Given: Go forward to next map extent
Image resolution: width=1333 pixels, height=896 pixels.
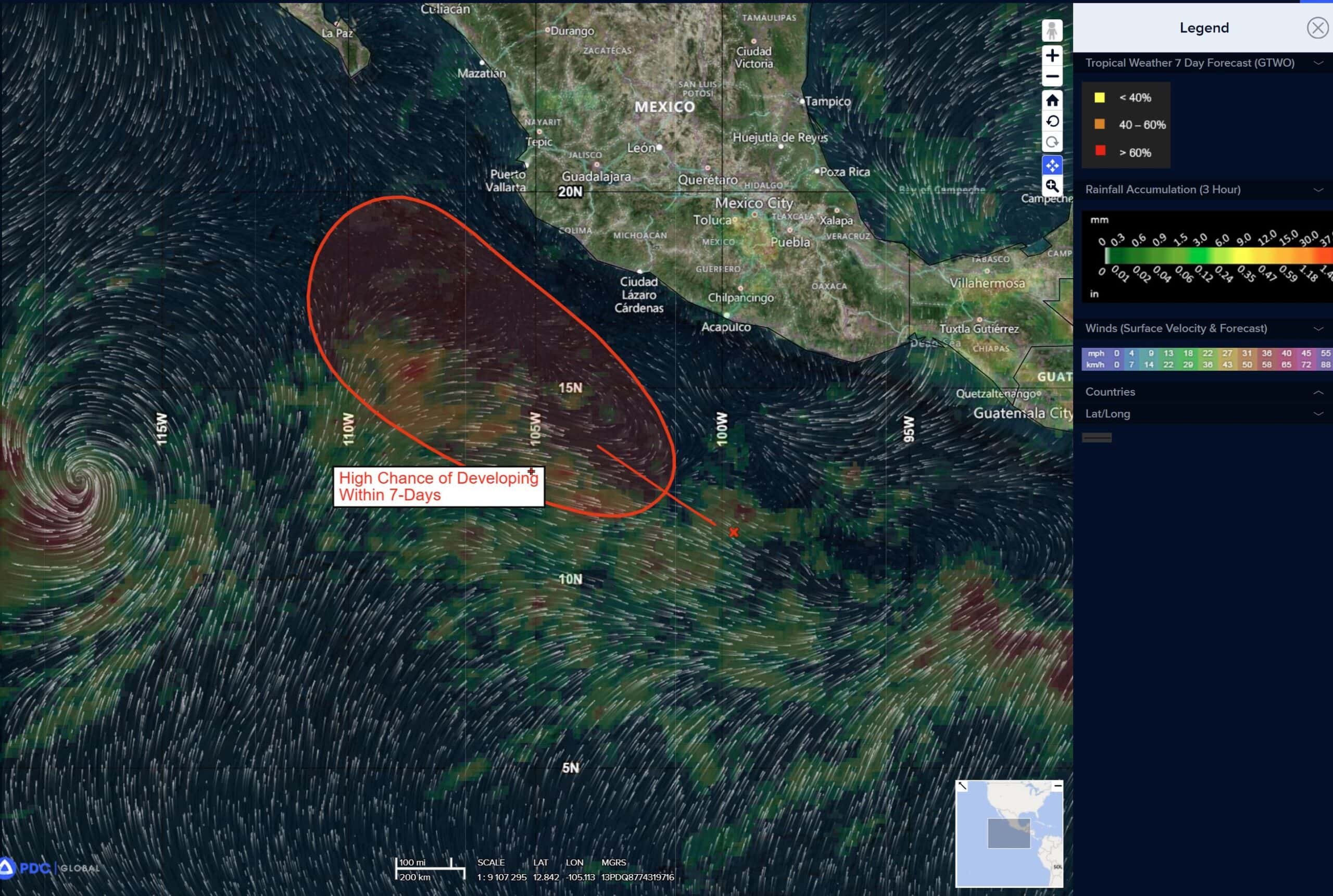Looking at the screenshot, I should pyautogui.click(x=1052, y=142).
